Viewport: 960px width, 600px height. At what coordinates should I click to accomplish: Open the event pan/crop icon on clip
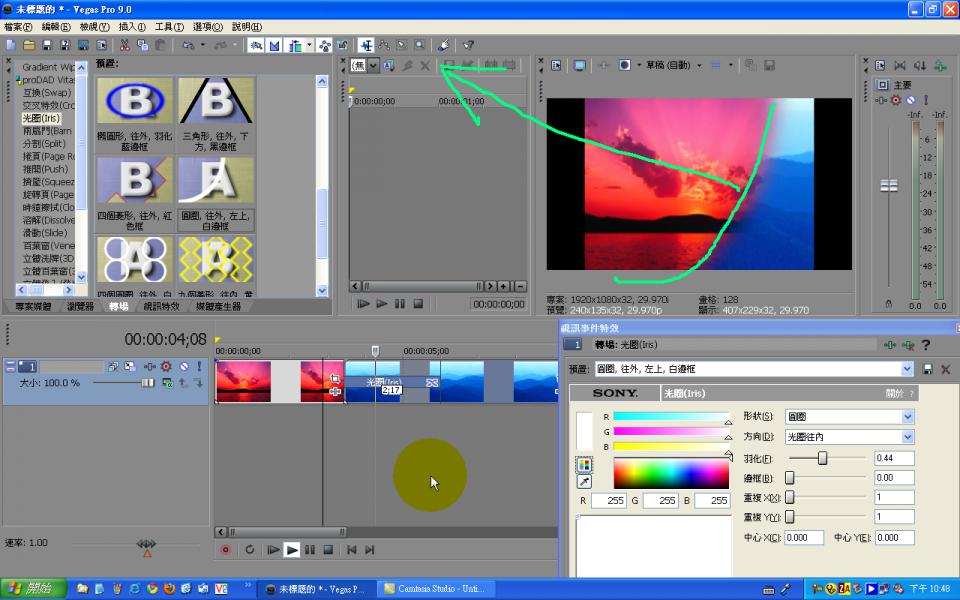pos(334,380)
